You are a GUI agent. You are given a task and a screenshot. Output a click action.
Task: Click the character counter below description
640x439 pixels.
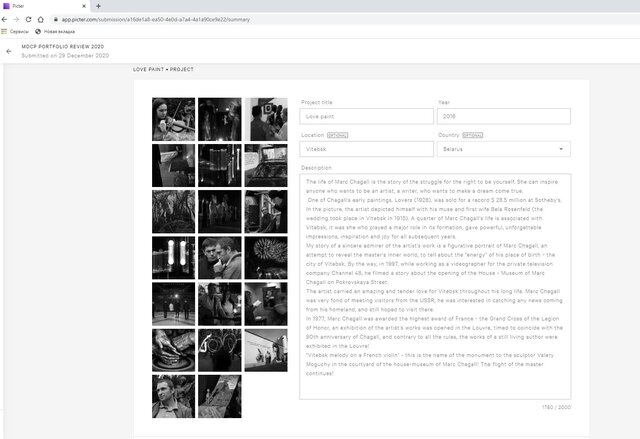coord(556,407)
